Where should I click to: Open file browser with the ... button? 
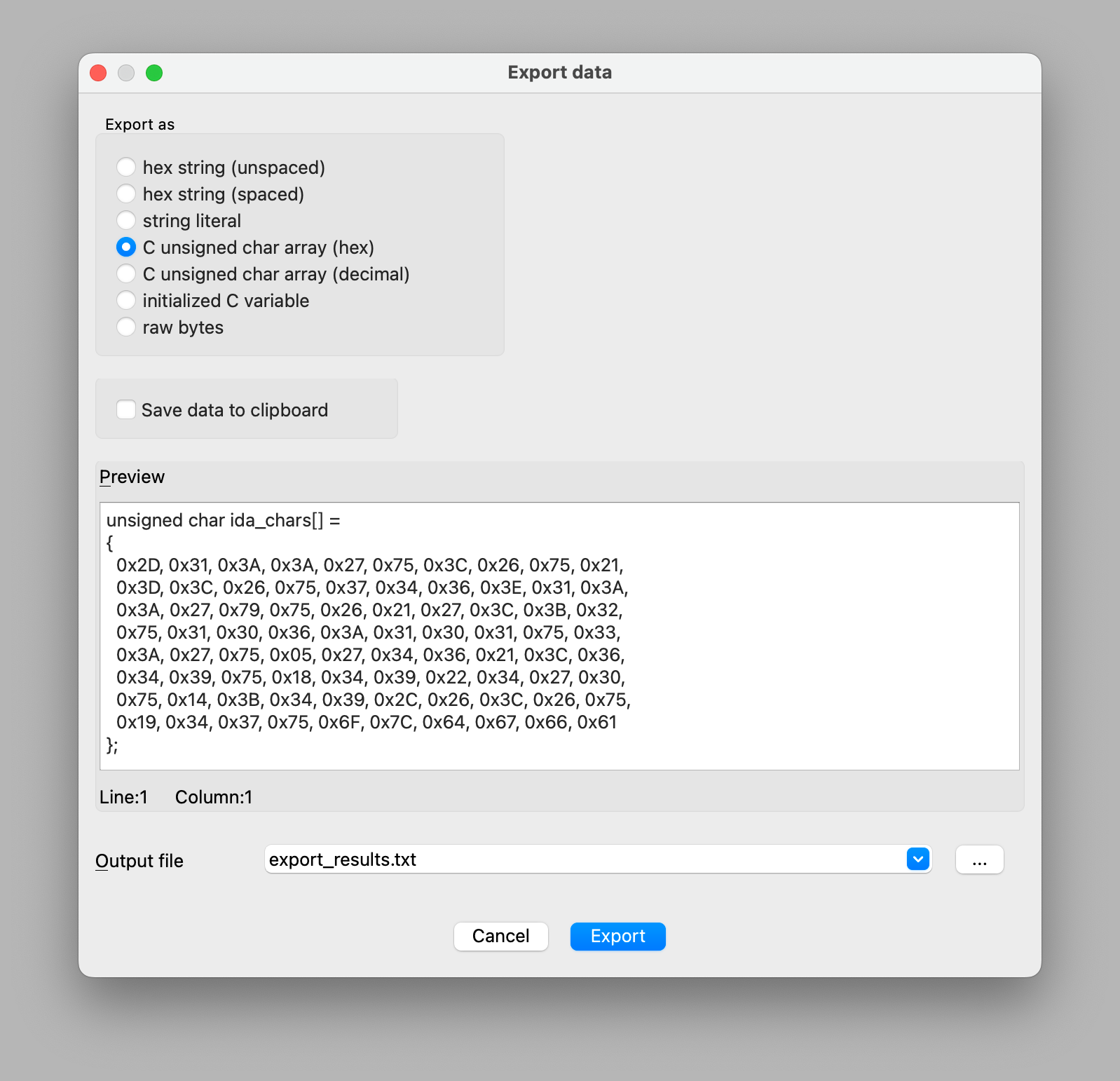pyautogui.click(x=979, y=860)
